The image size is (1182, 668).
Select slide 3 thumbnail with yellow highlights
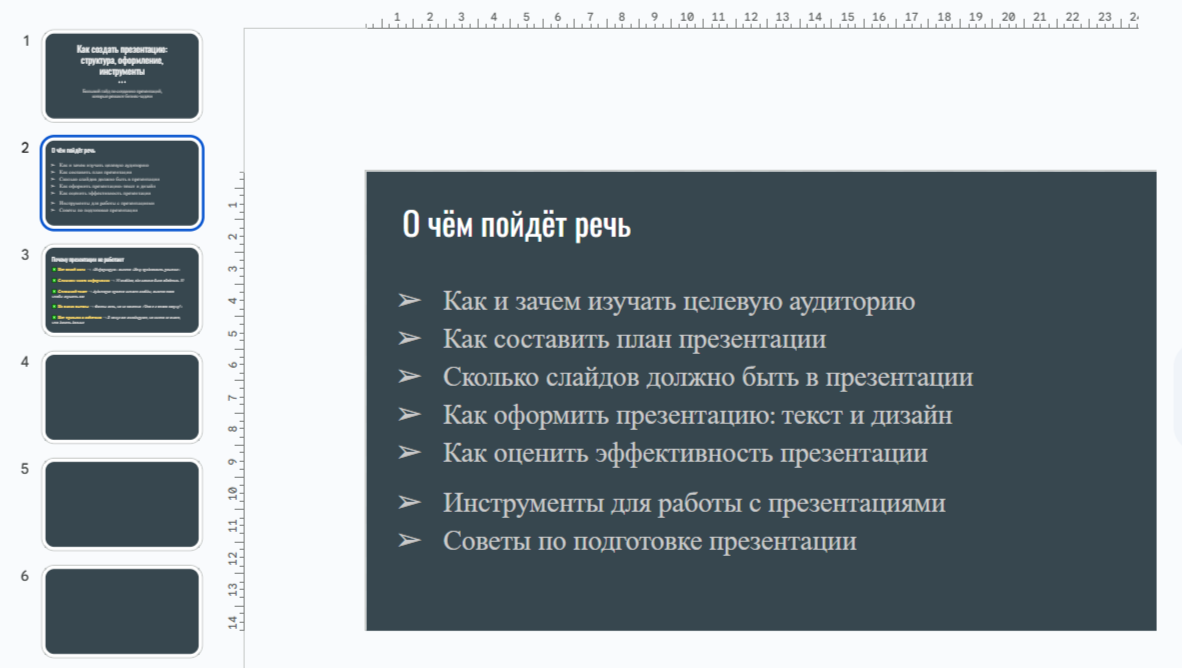122,290
